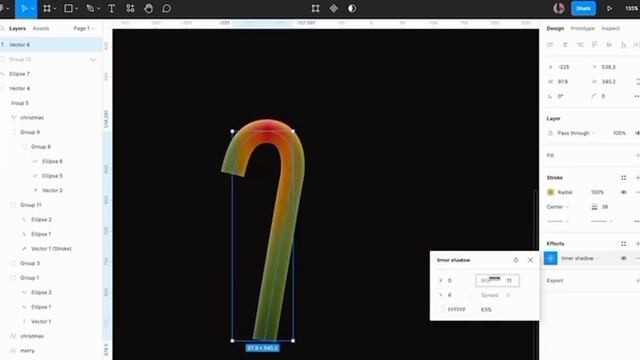Open Inner shadow effect settings icon
The image size is (640, 360).
[x=551, y=258]
